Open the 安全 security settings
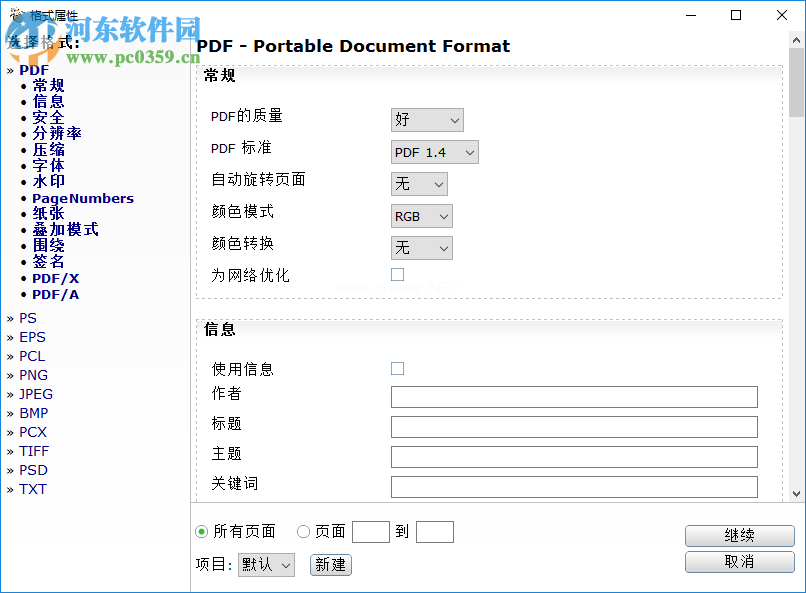This screenshot has height=593, width=806. click(46, 117)
